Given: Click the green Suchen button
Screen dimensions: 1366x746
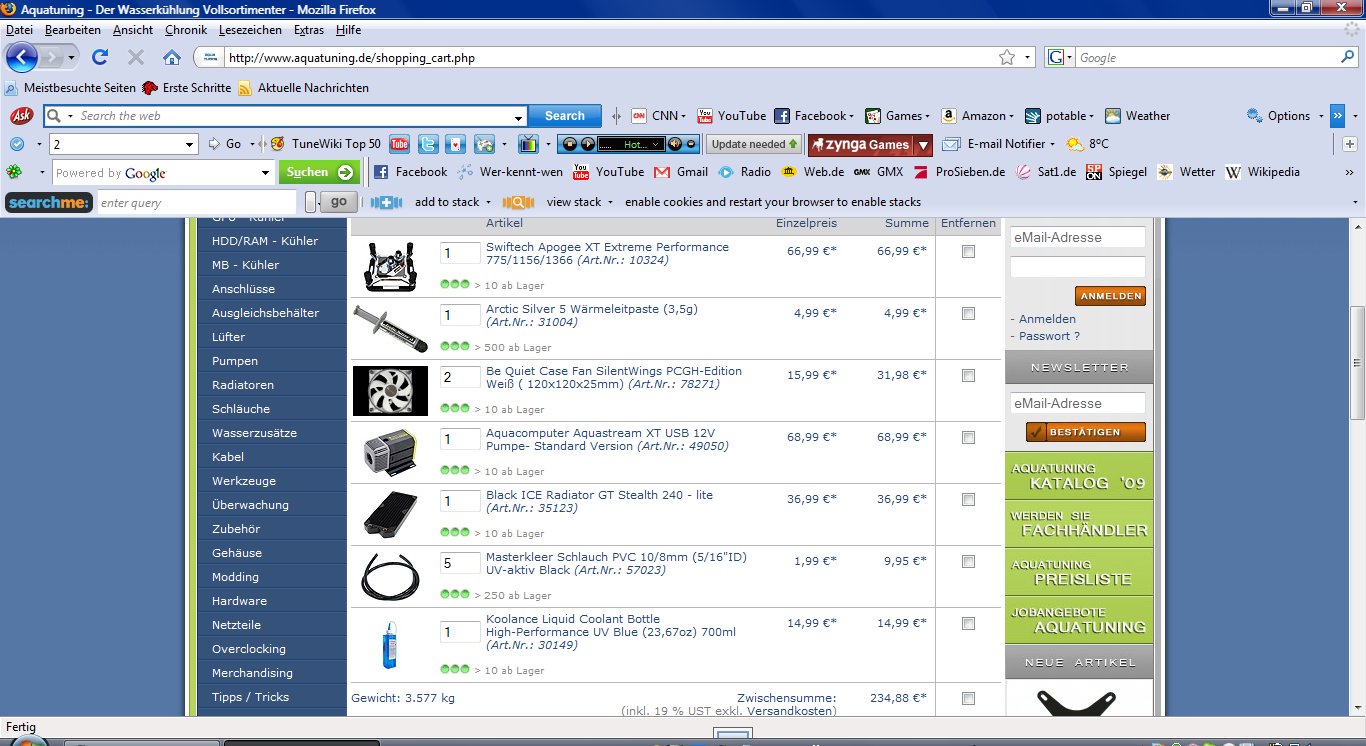Looking at the screenshot, I should coord(319,173).
